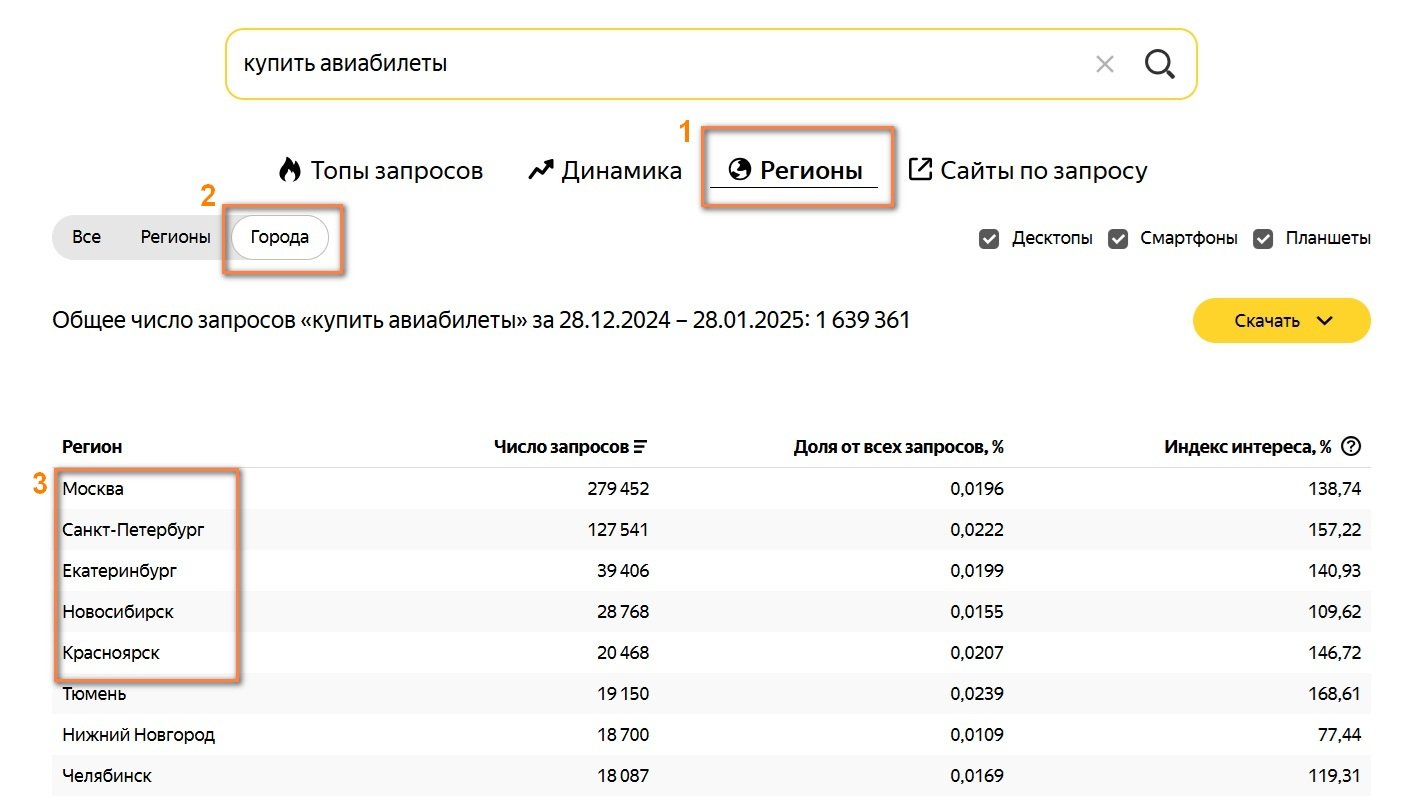Open help icon next to Индекс интереса
The height and width of the screenshot is (798, 1418).
[1351, 447]
